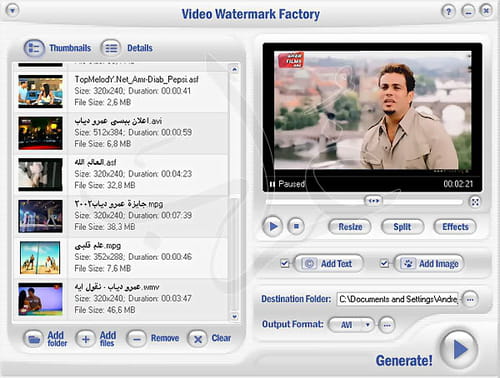Click the video seek slider handle
Viewport: 500px width, 378px height.
tap(373, 201)
